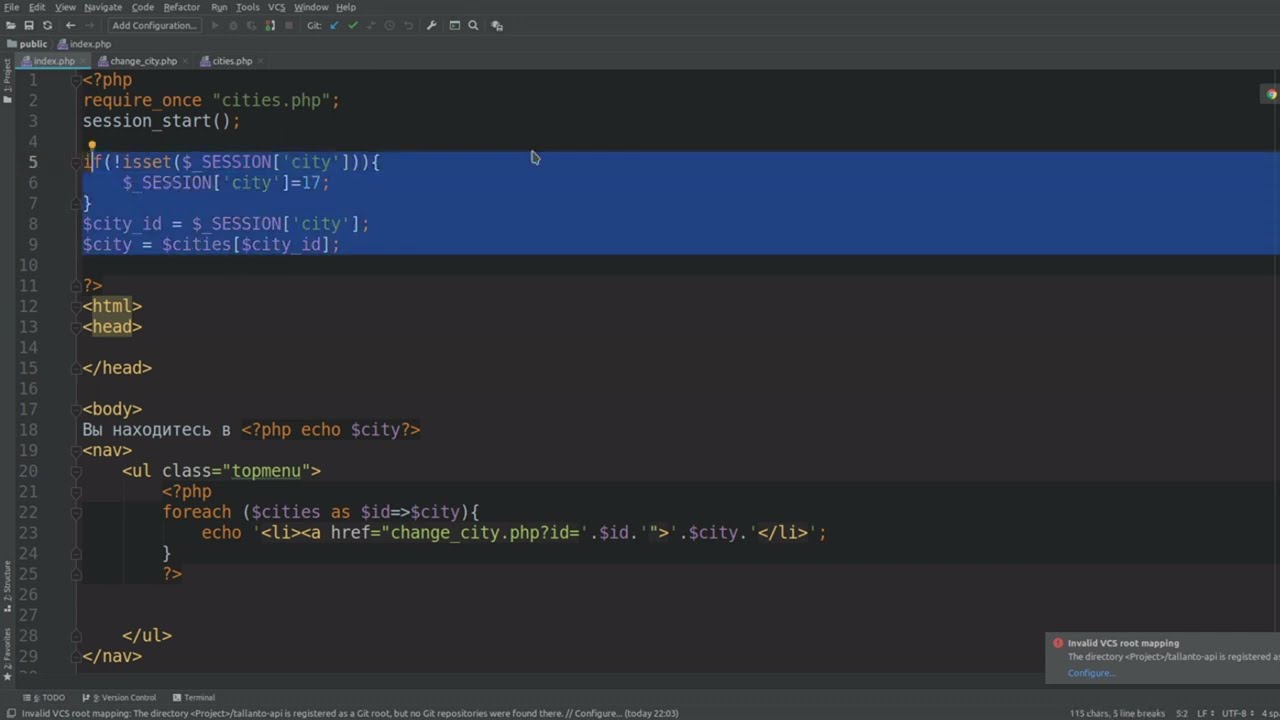The width and height of the screenshot is (1280, 720).
Task: Navigate back with the left arrow icon
Action: [x=70, y=25]
